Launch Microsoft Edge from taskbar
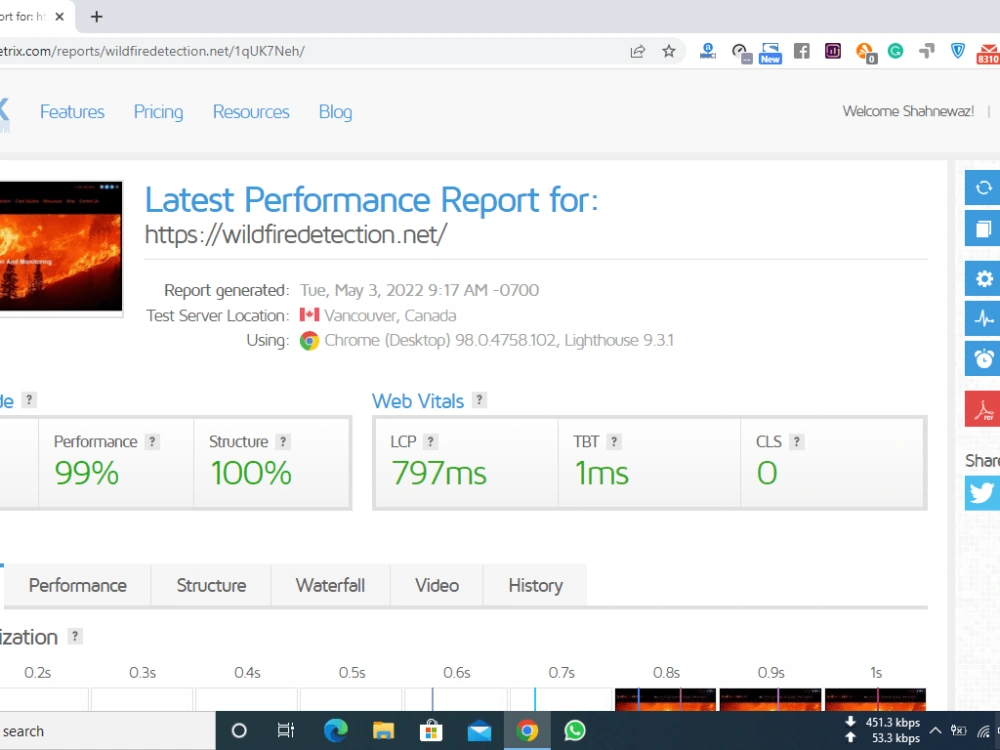 335,730
